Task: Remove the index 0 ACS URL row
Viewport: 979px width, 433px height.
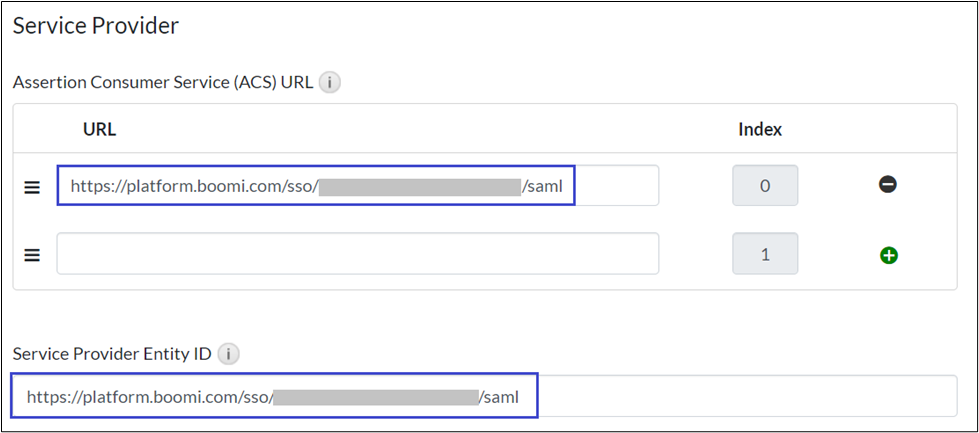Action: pos(887,185)
